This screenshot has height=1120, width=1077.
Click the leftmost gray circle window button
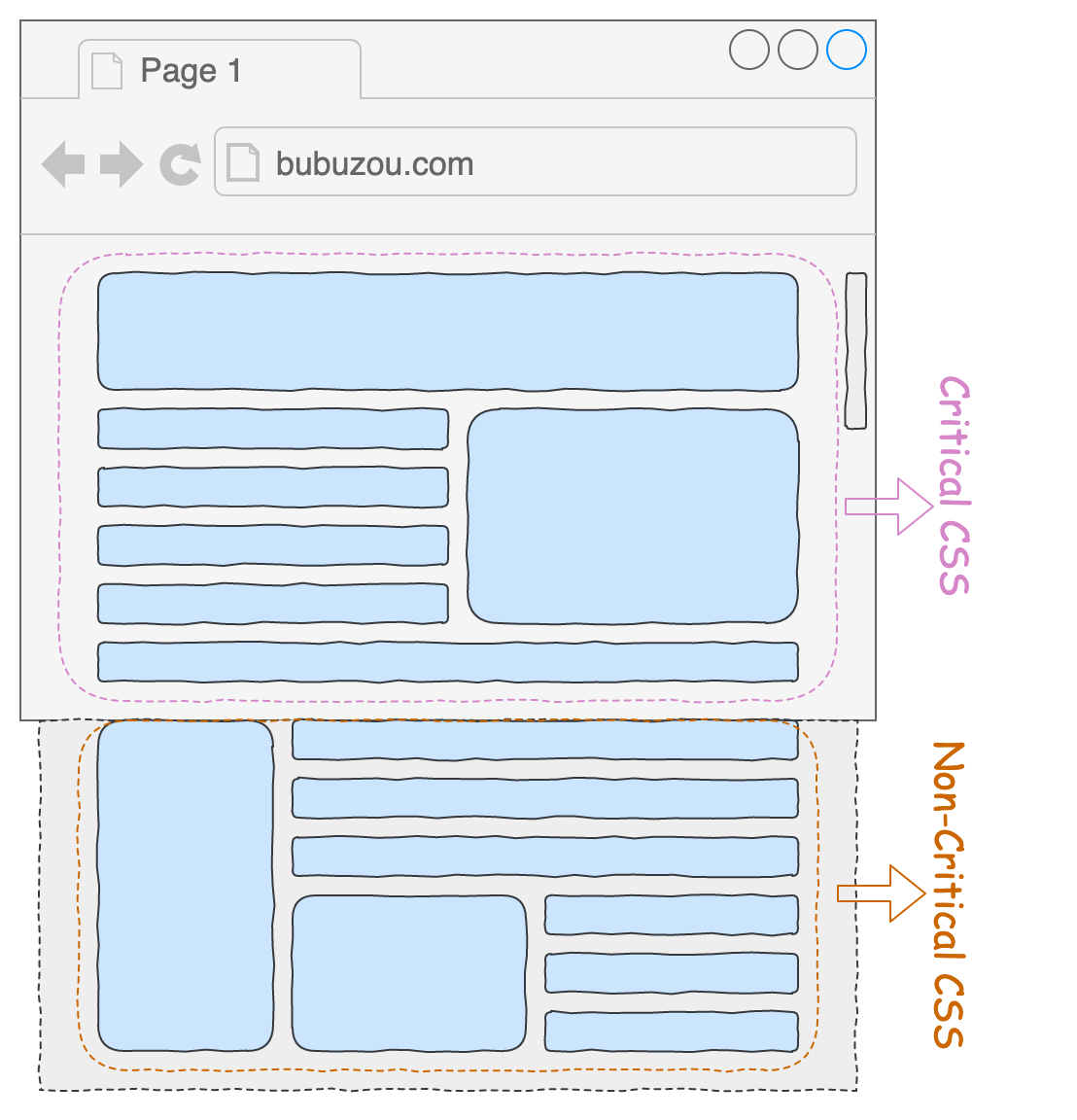click(749, 50)
